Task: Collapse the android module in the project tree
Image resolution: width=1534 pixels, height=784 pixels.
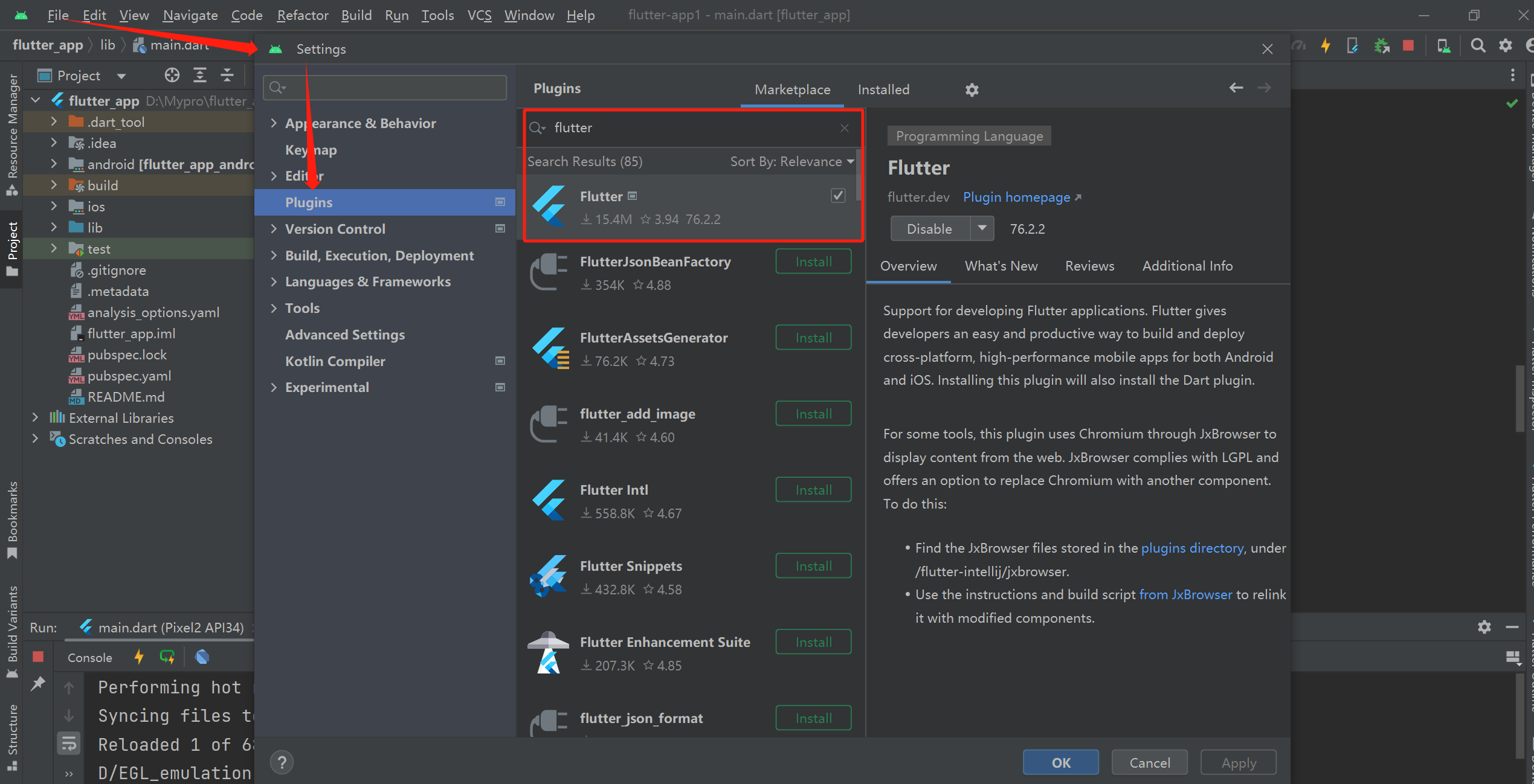Action: coord(54,164)
